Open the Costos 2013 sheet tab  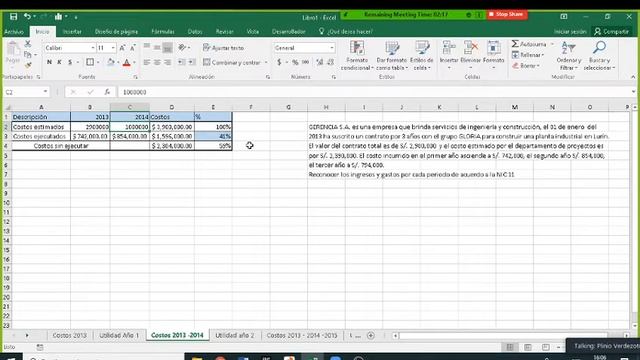click(x=70, y=335)
